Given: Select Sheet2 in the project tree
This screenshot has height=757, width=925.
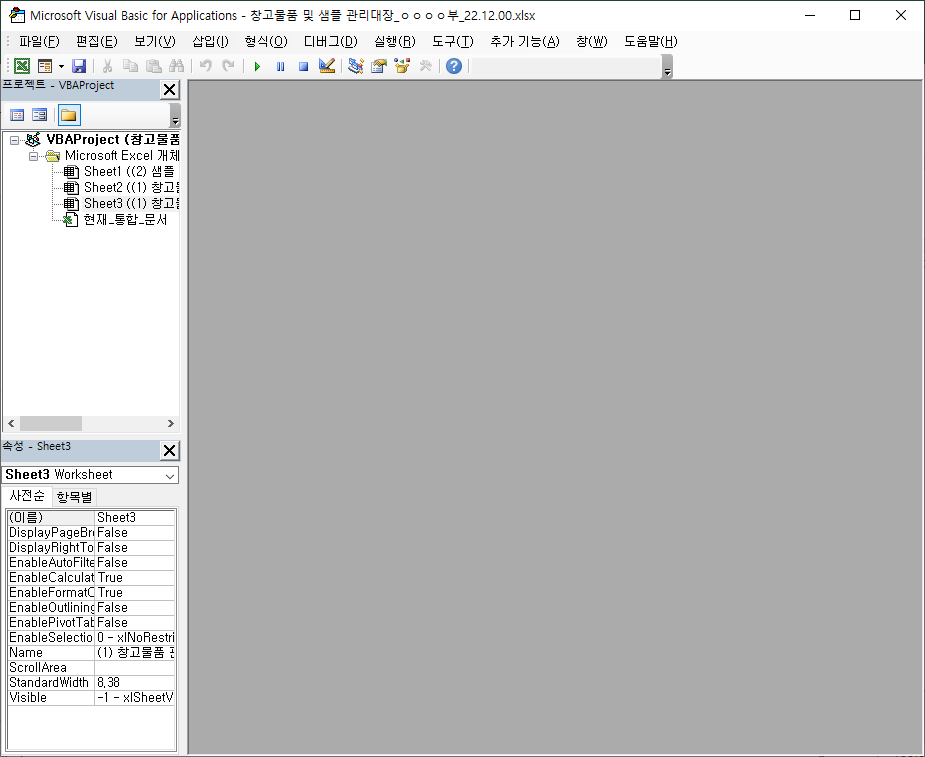Looking at the screenshot, I should pyautogui.click(x=132, y=188).
